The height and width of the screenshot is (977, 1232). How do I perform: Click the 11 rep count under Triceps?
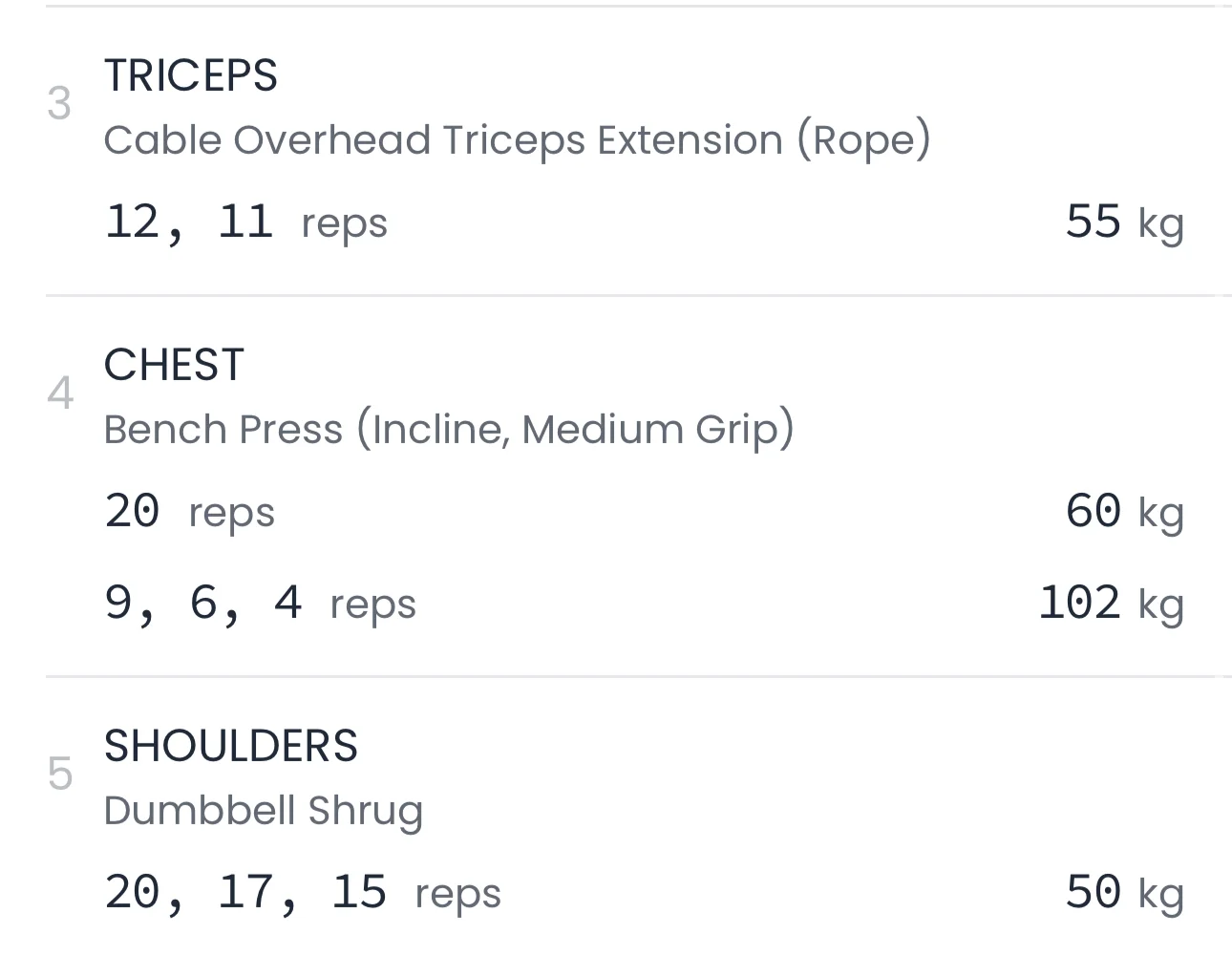click(x=245, y=223)
